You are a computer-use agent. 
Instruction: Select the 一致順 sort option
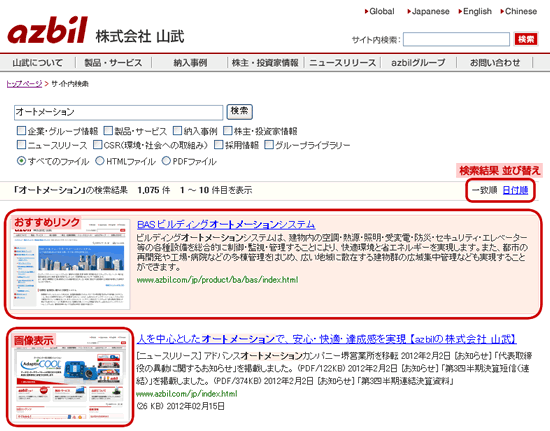point(484,190)
